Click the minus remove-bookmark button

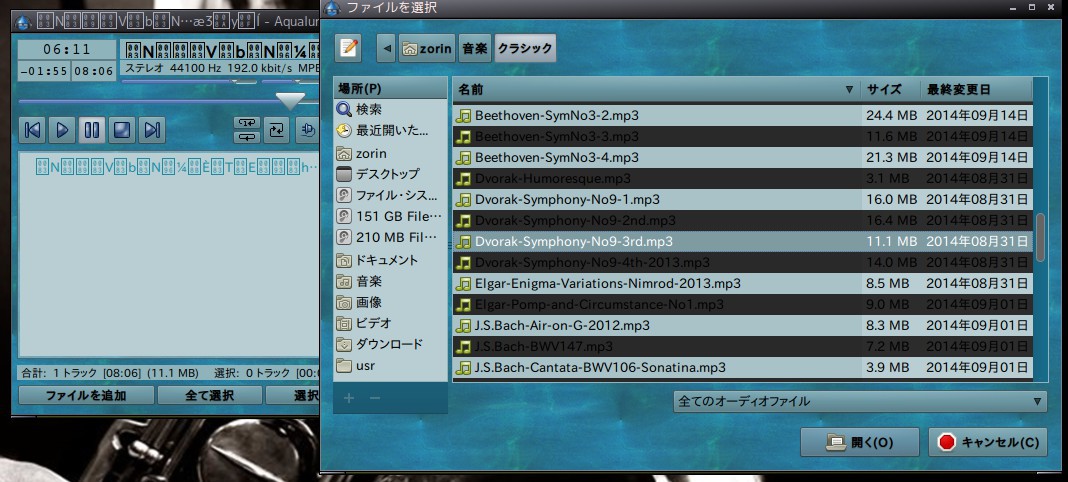375,398
